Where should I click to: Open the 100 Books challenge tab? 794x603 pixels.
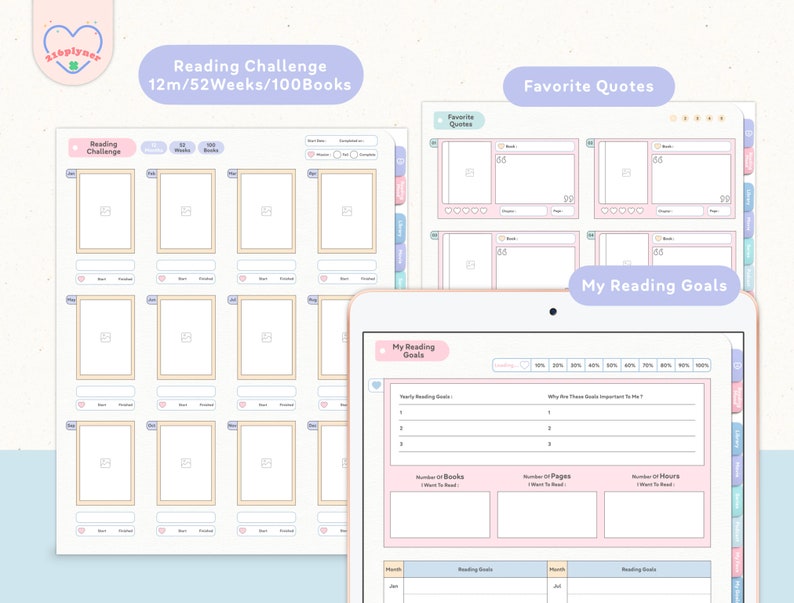211,147
